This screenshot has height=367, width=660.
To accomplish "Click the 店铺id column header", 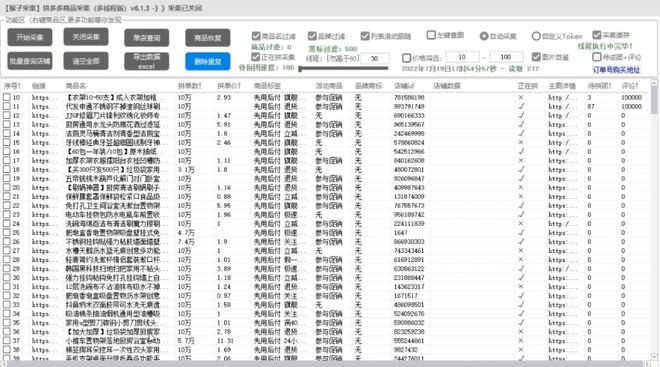I will coord(404,86).
